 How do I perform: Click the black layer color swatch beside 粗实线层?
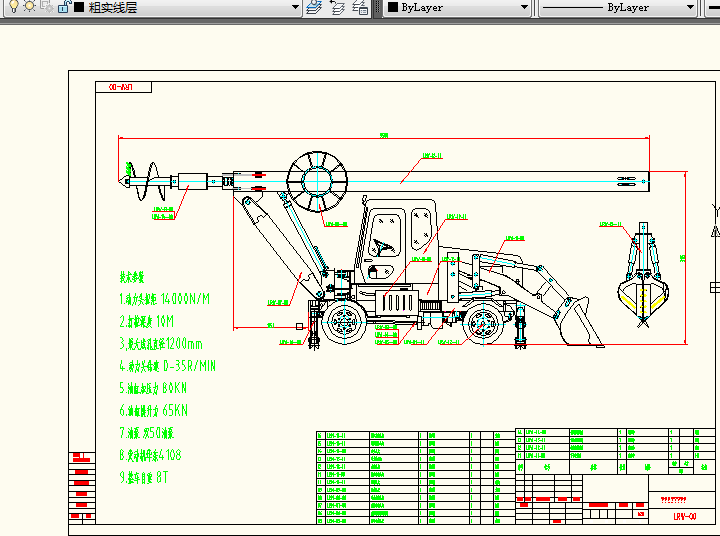pyautogui.click(x=78, y=7)
